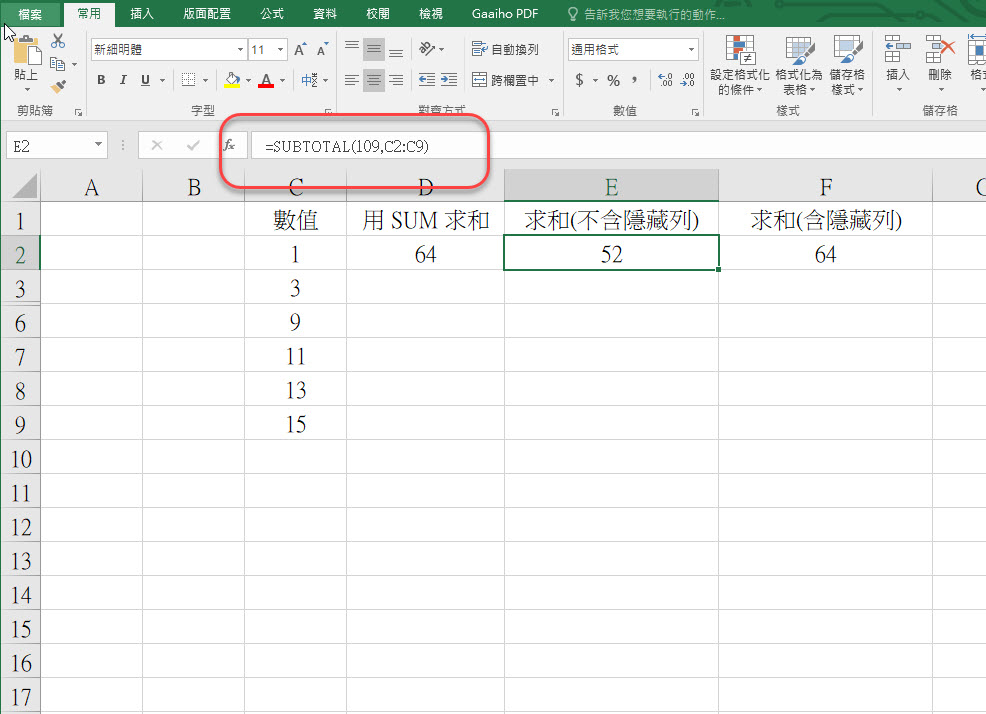Click the currency $ format icon
Viewport: 986px width, 714px height.
point(579,80)
